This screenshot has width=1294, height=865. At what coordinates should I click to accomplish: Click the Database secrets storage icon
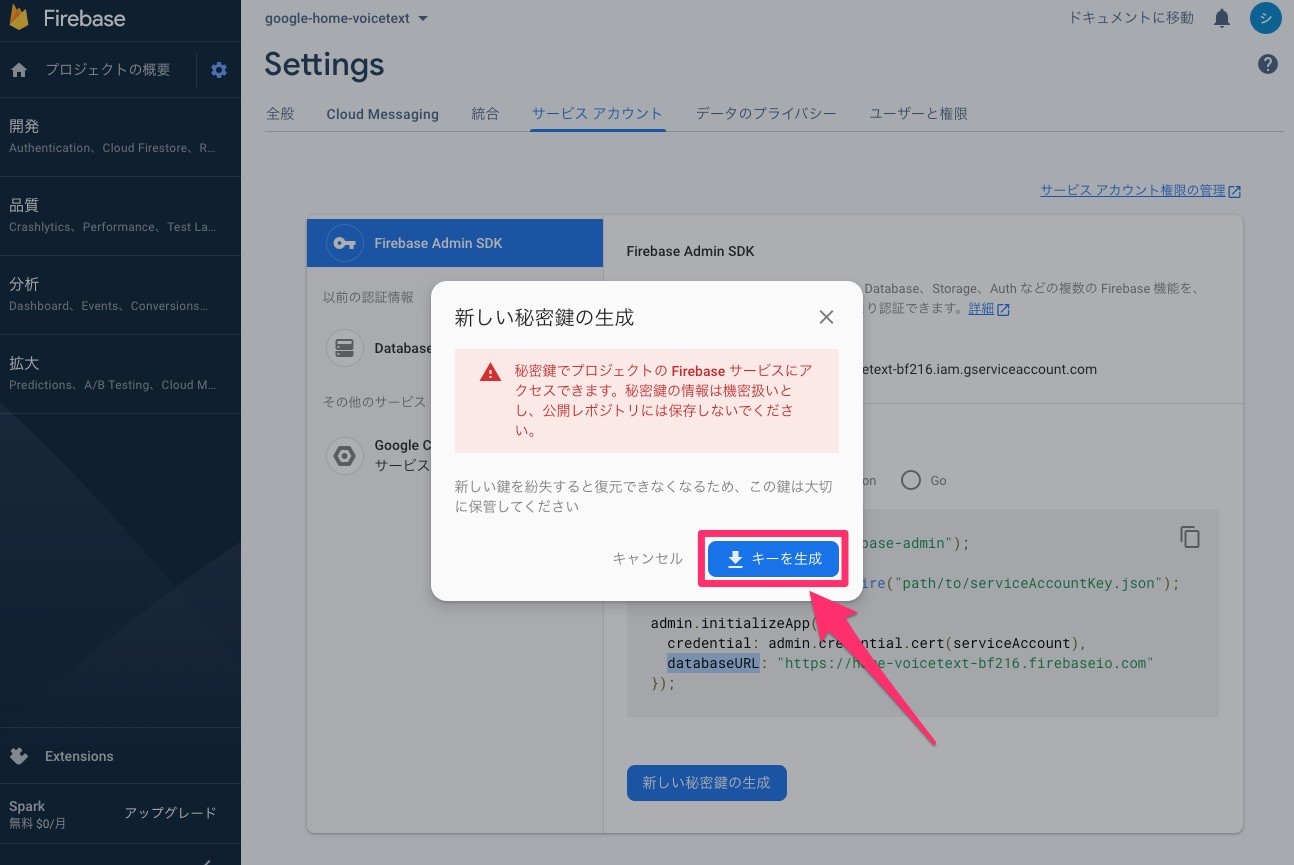coord(345,348)
